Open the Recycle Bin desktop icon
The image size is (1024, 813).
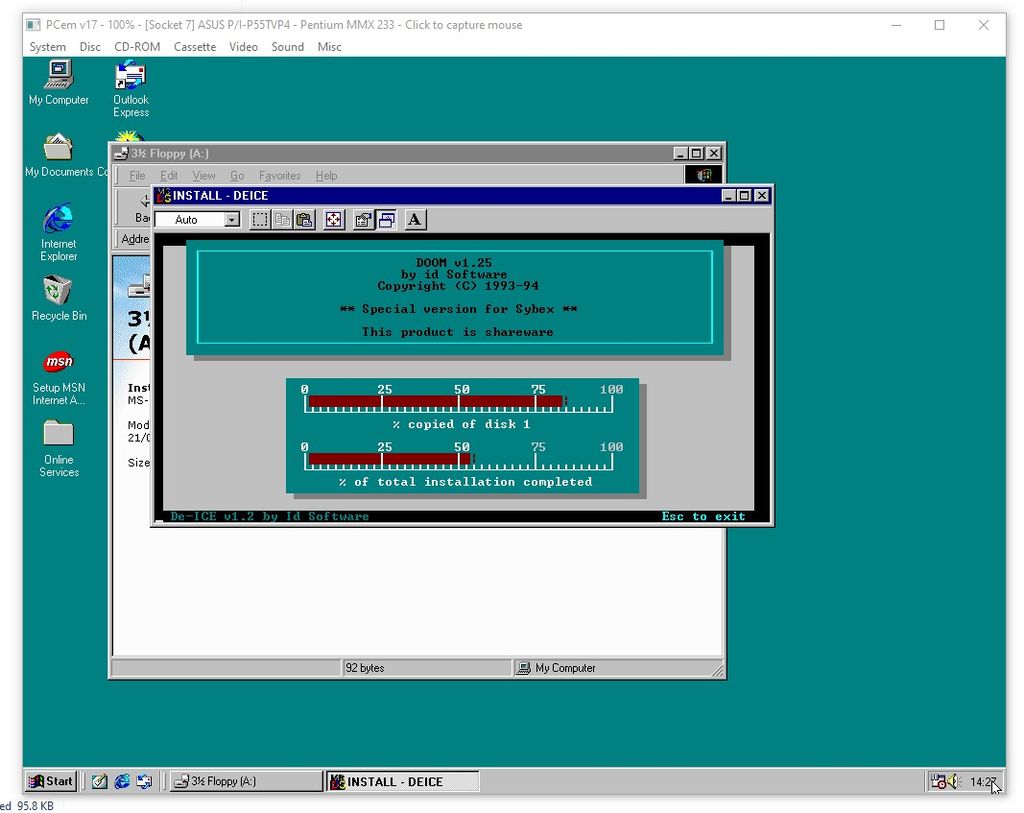tap(58, 290)
